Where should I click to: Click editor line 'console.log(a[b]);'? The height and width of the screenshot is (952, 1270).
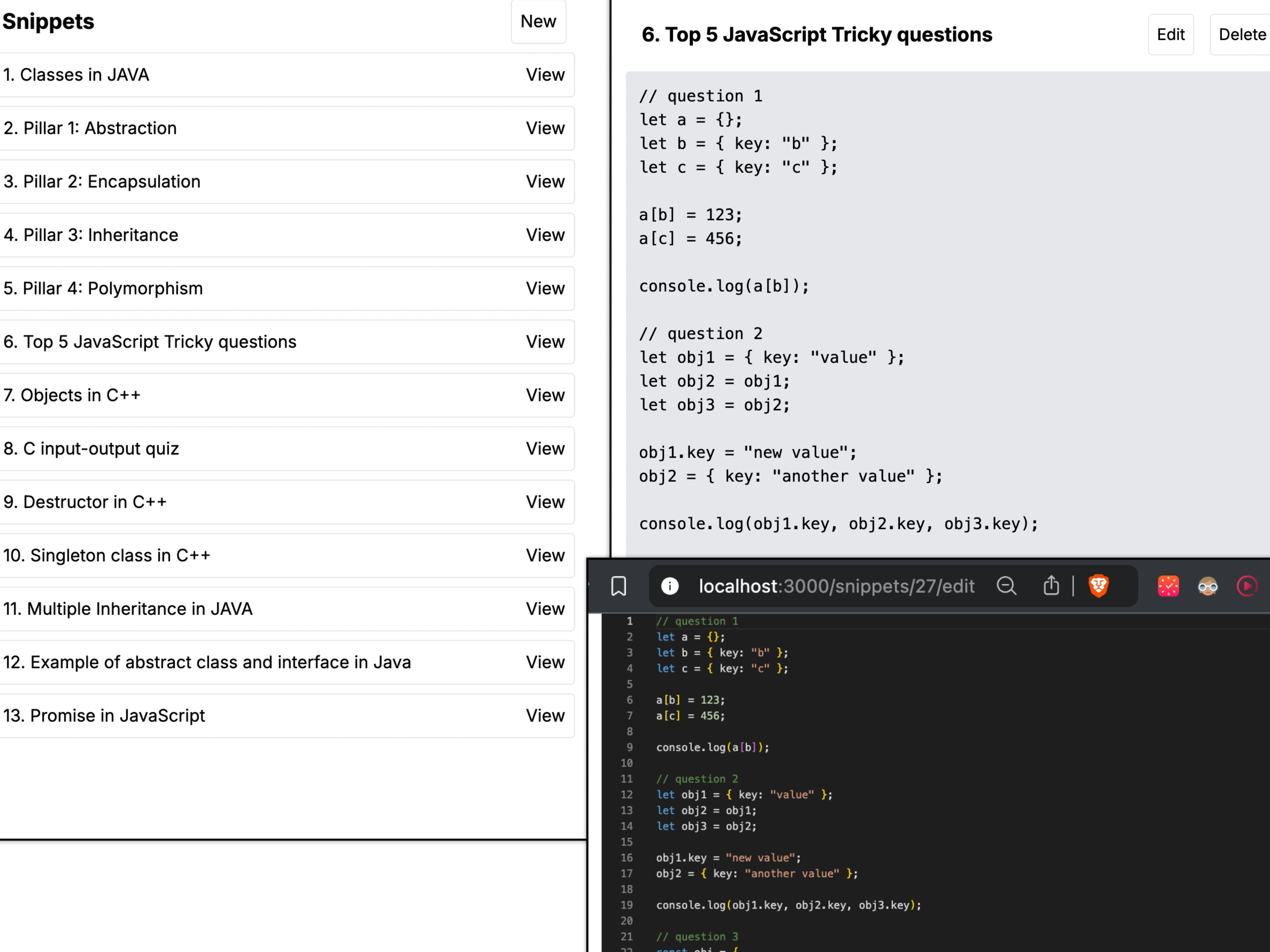tap(712, 747)
